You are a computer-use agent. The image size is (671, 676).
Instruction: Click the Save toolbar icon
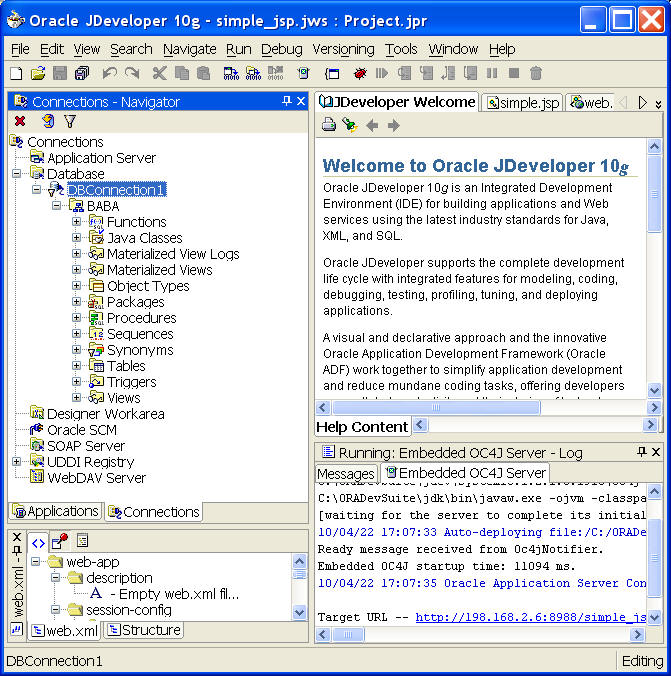(60, 73)
